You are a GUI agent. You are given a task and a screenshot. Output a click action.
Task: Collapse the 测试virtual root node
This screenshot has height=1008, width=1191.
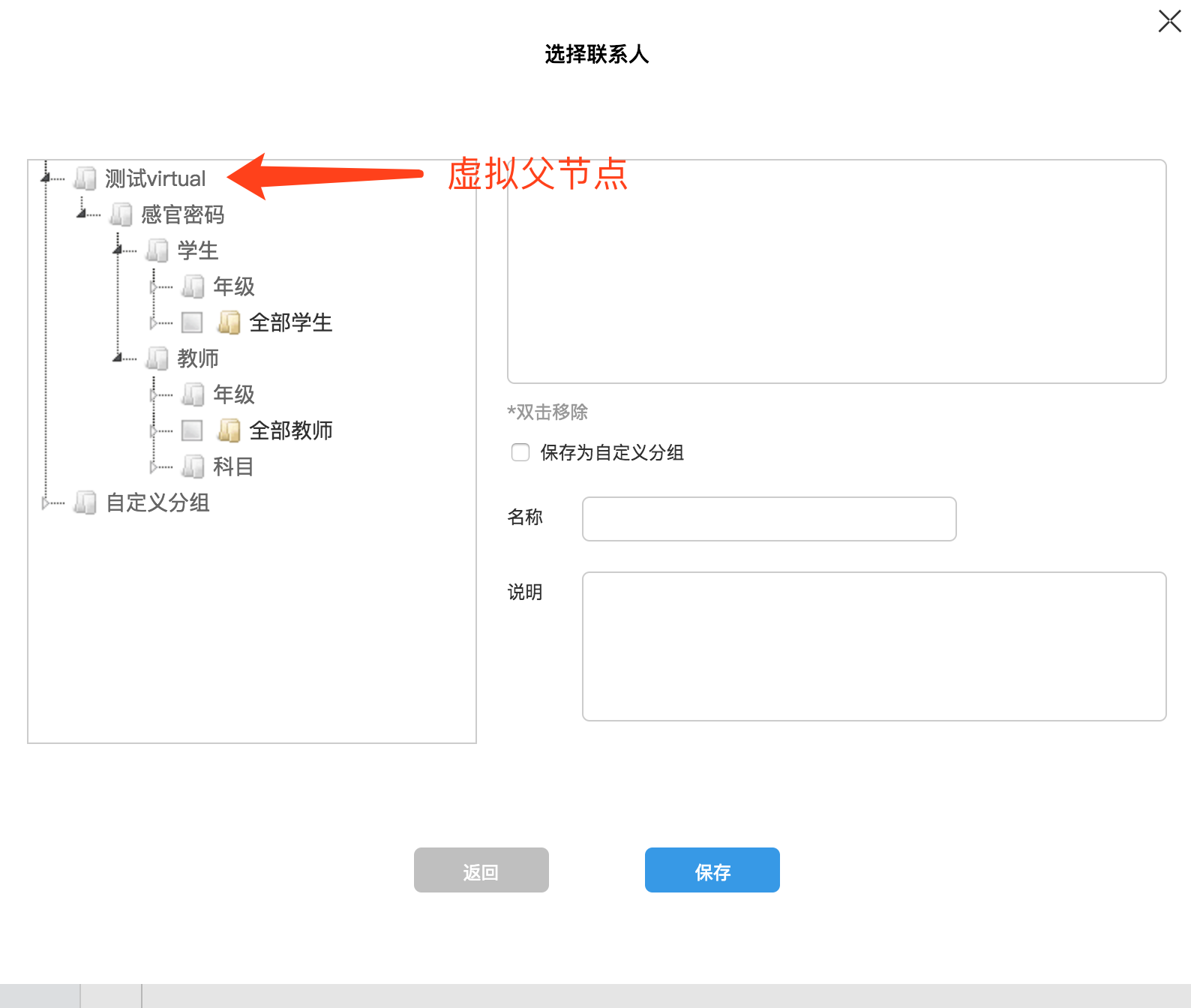[46, 178]
